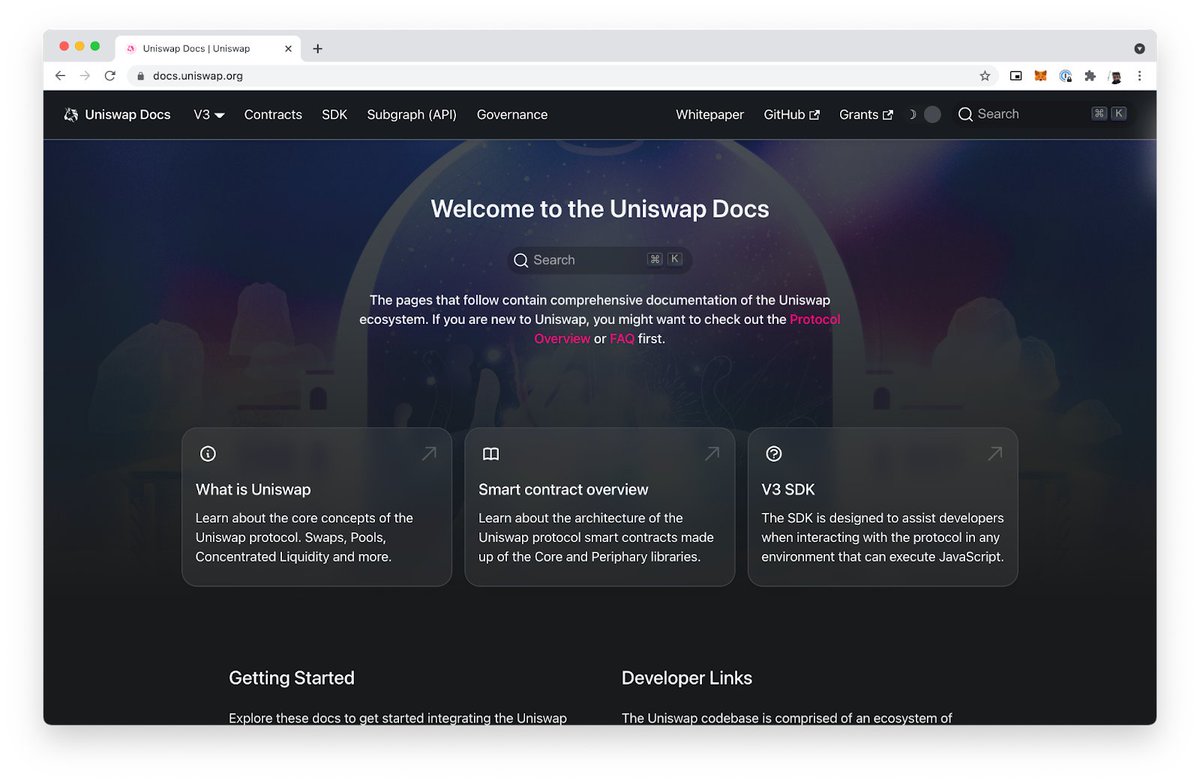
Task: Click the circular extension icon beside MetaMask
Action: 1066,76
